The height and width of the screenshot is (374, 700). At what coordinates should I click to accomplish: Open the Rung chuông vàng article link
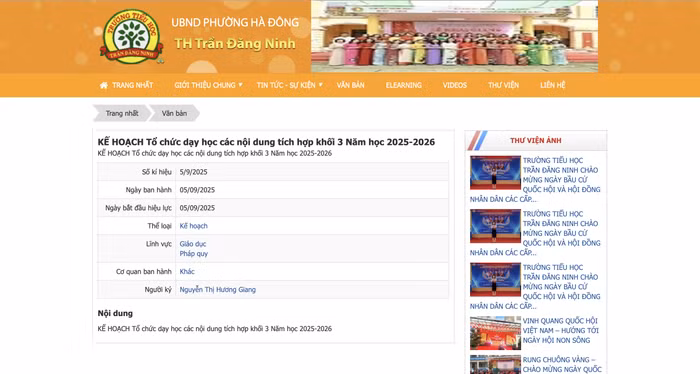pyautogui.click(x=562, y=365)
